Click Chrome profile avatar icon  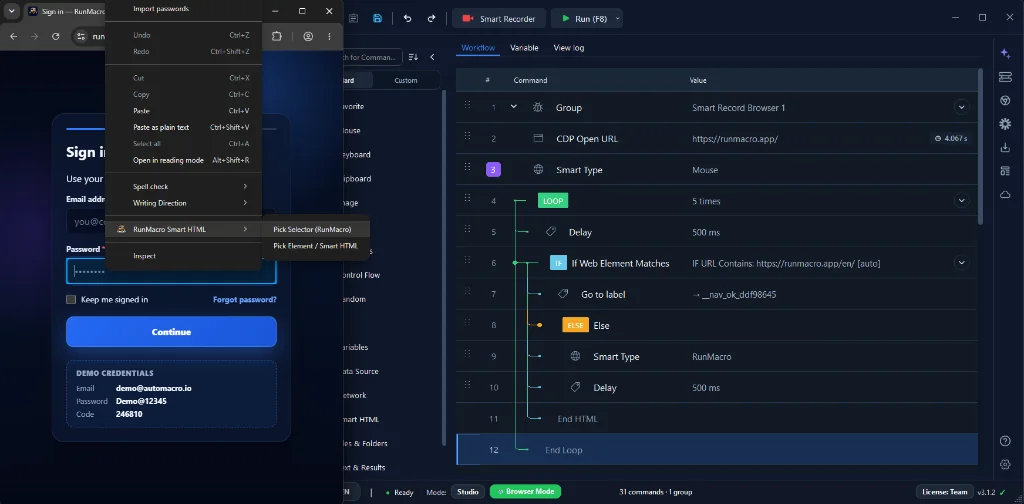pos(308,37)
